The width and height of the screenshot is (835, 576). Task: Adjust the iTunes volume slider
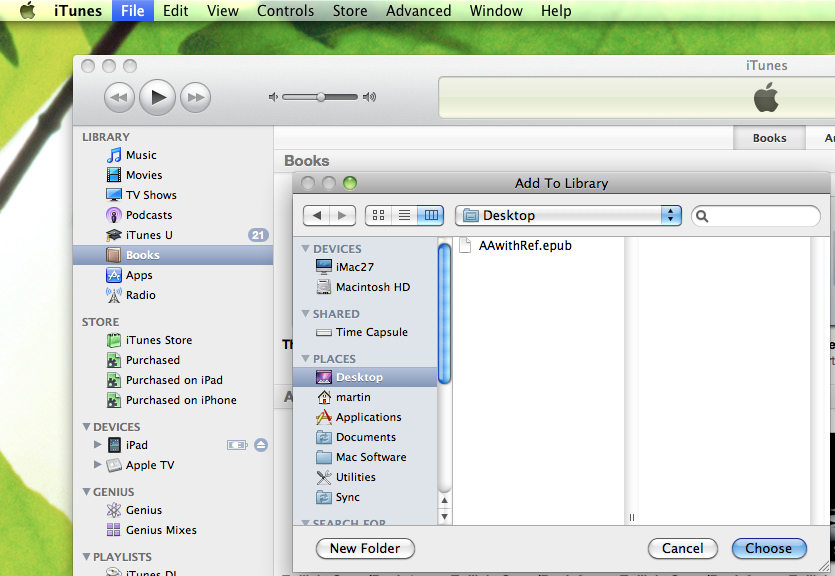(x=321, y=97)
